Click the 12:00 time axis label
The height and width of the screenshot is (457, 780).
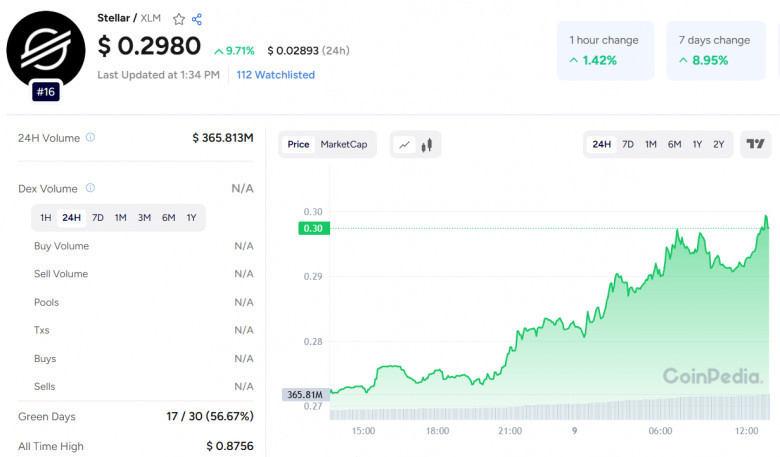pos(747,431)
